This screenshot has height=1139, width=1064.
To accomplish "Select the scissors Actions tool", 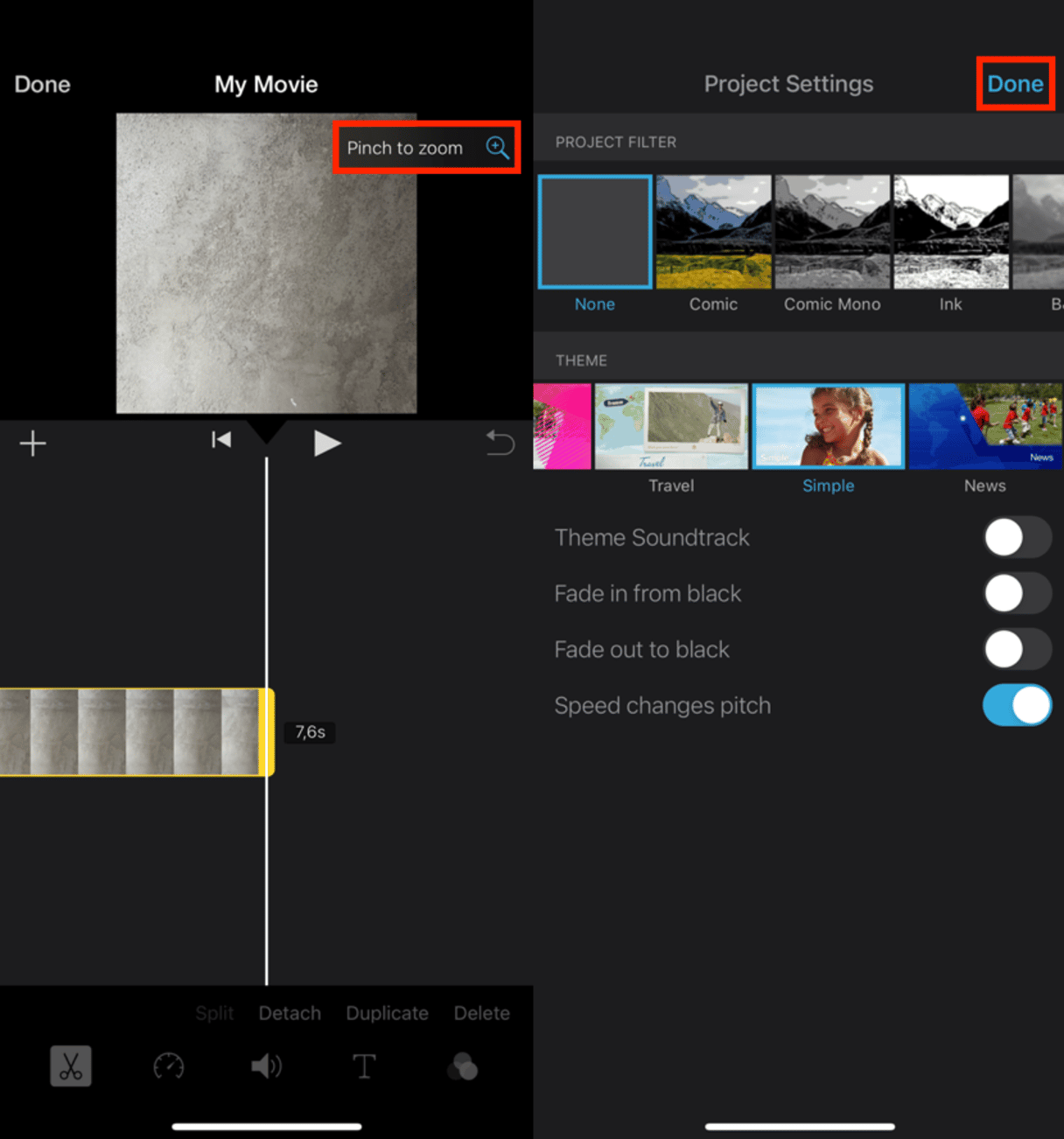I will pos(70,1066).
